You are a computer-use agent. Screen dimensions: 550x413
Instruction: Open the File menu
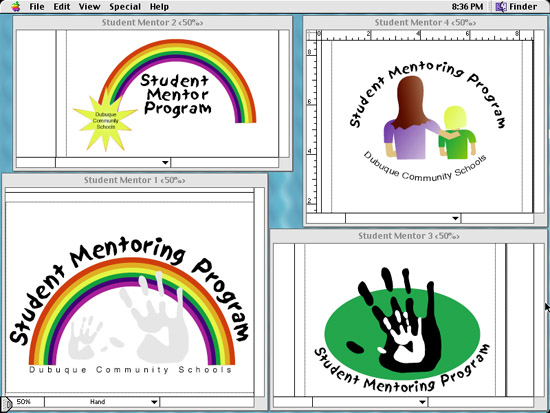tap(36, 7)
